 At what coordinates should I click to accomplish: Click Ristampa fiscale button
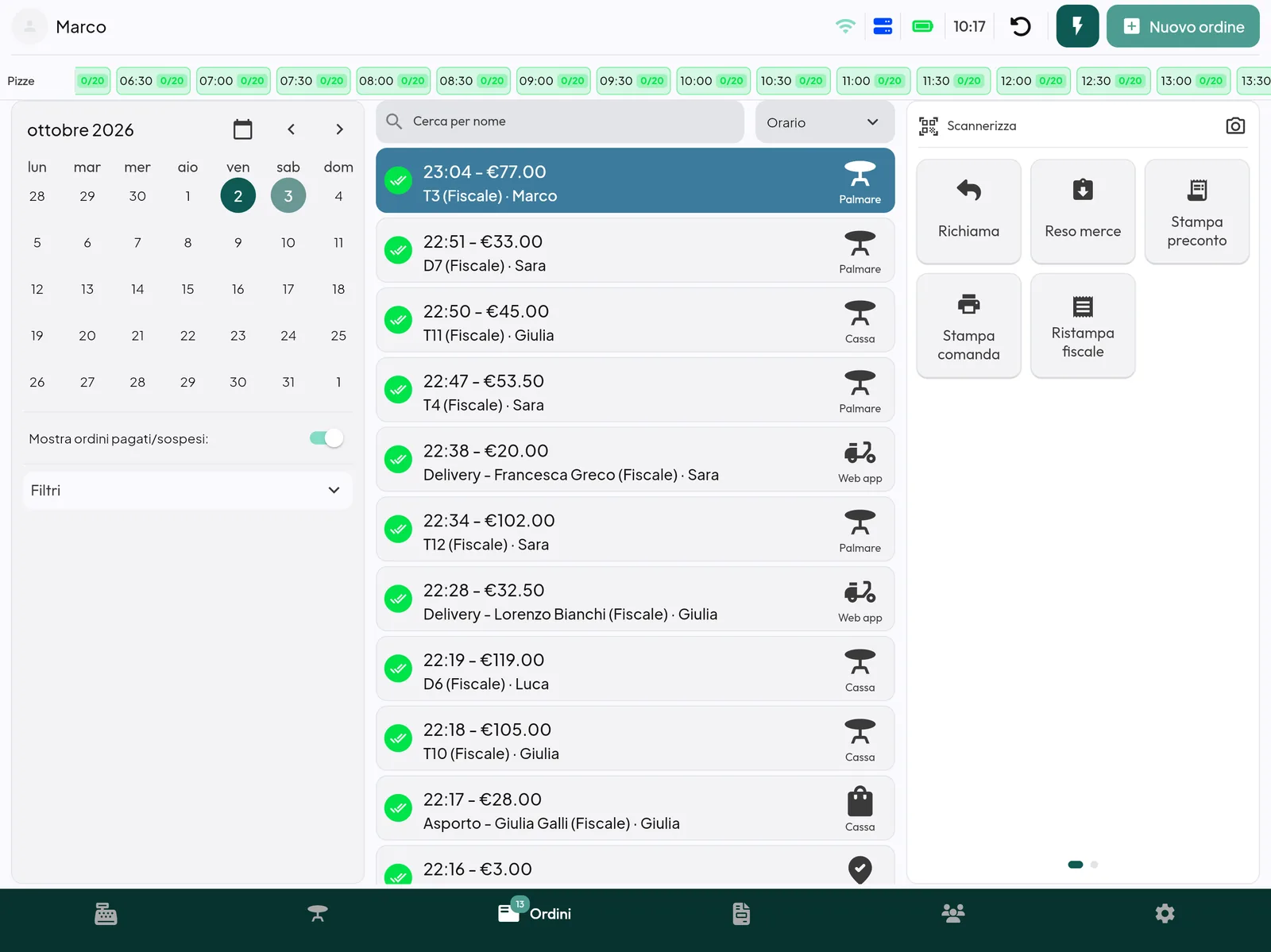[x=1083, y=326]
